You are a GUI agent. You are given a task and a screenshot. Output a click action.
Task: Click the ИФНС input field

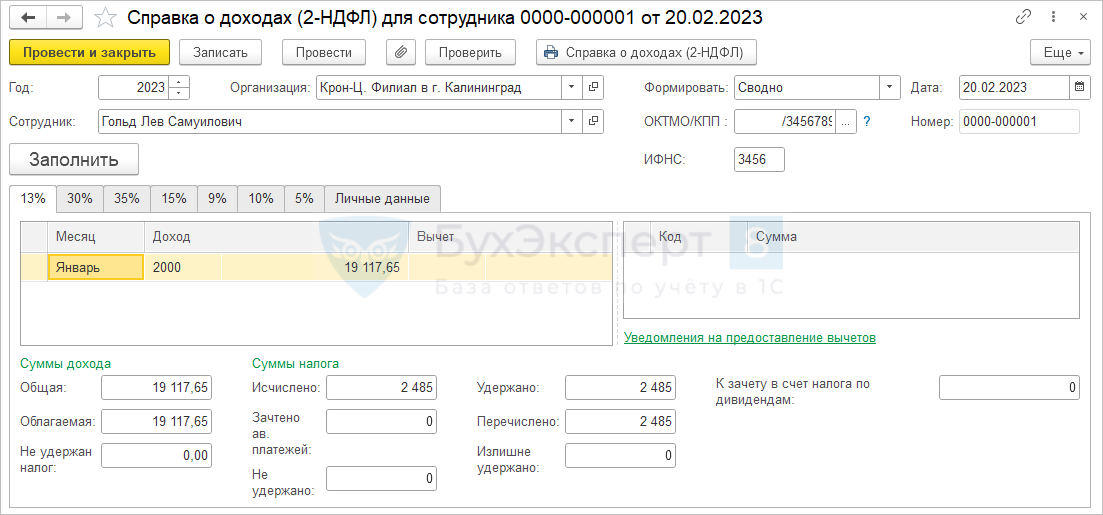pos(759,159)
